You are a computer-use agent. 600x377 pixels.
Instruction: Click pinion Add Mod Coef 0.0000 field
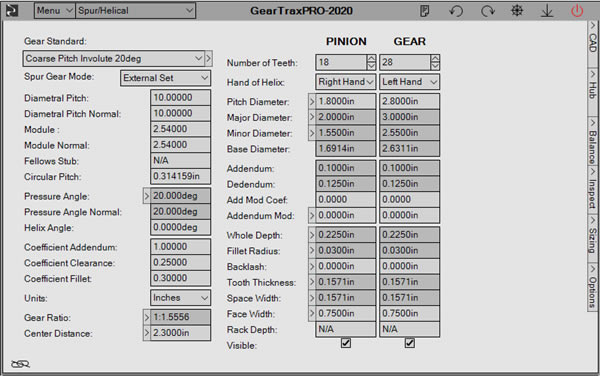point(346,200)
